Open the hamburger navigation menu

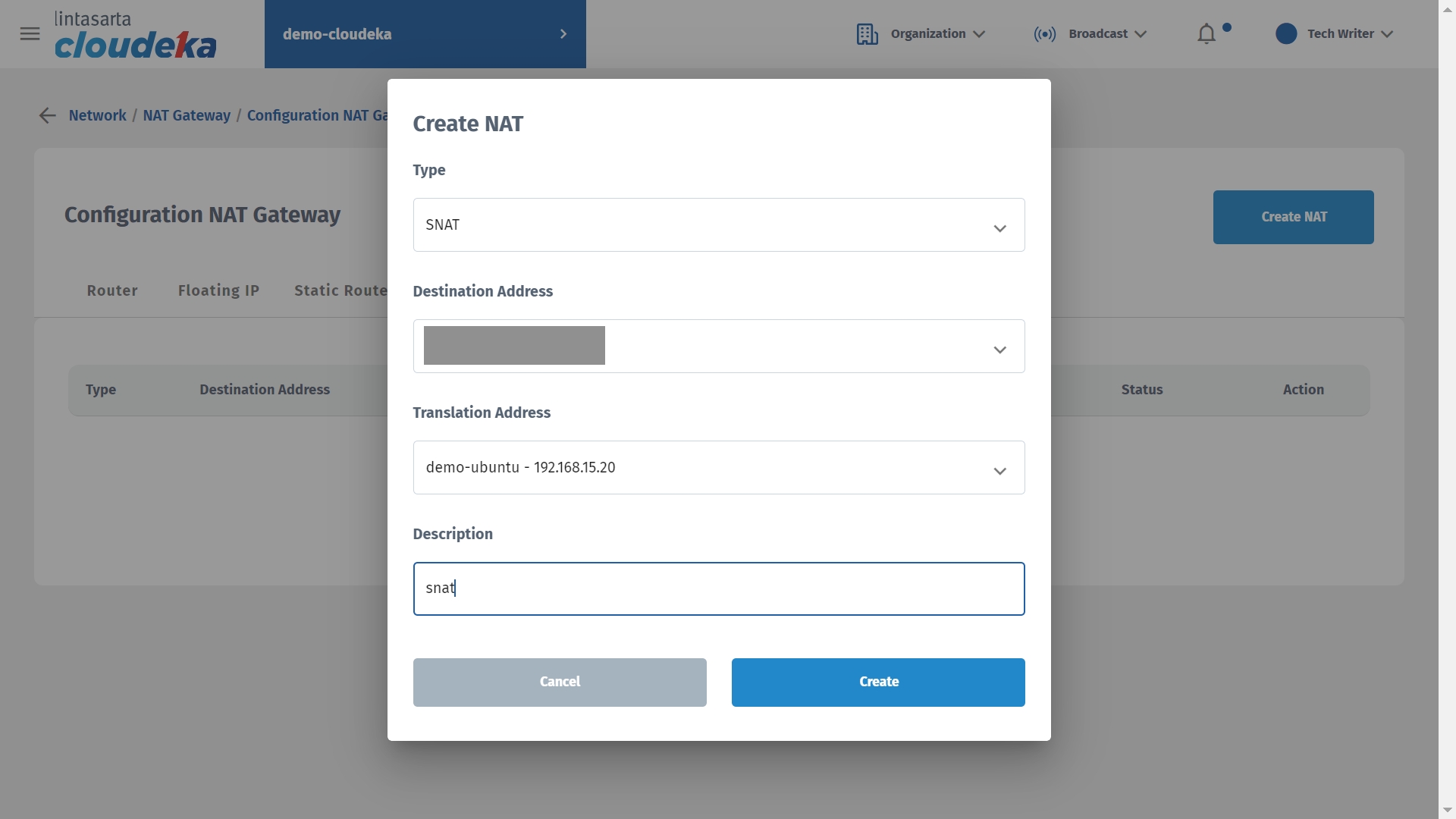point(30,33)
